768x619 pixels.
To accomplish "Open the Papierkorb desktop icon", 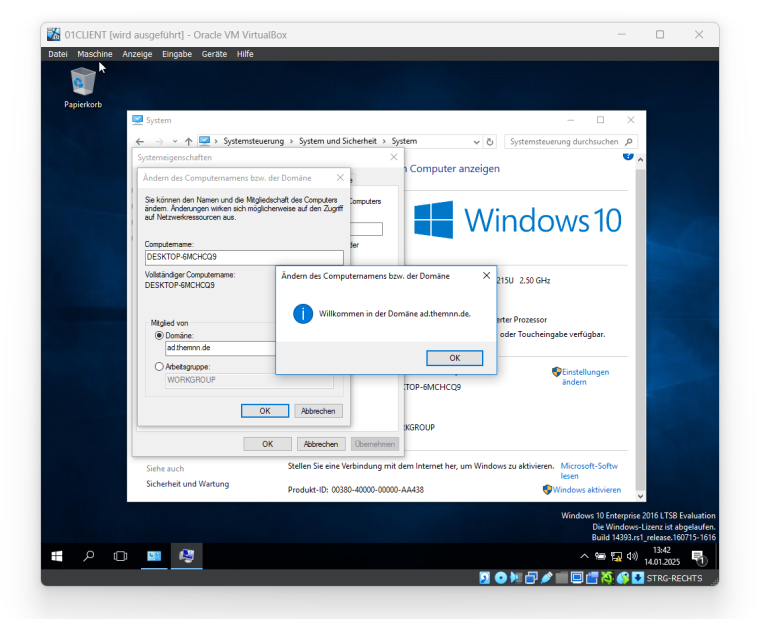I will tap(83, 88).
